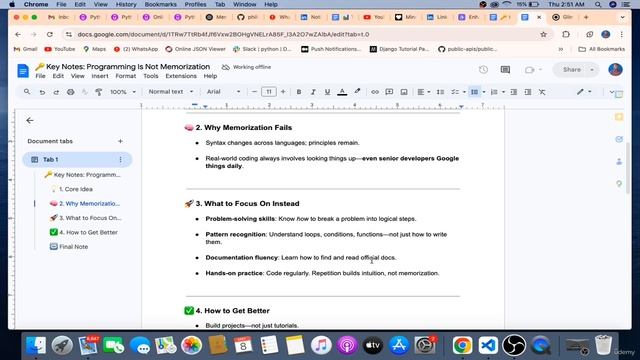Pick a text color
Viewport: 640px width, 360px height.
pos(342,92)
